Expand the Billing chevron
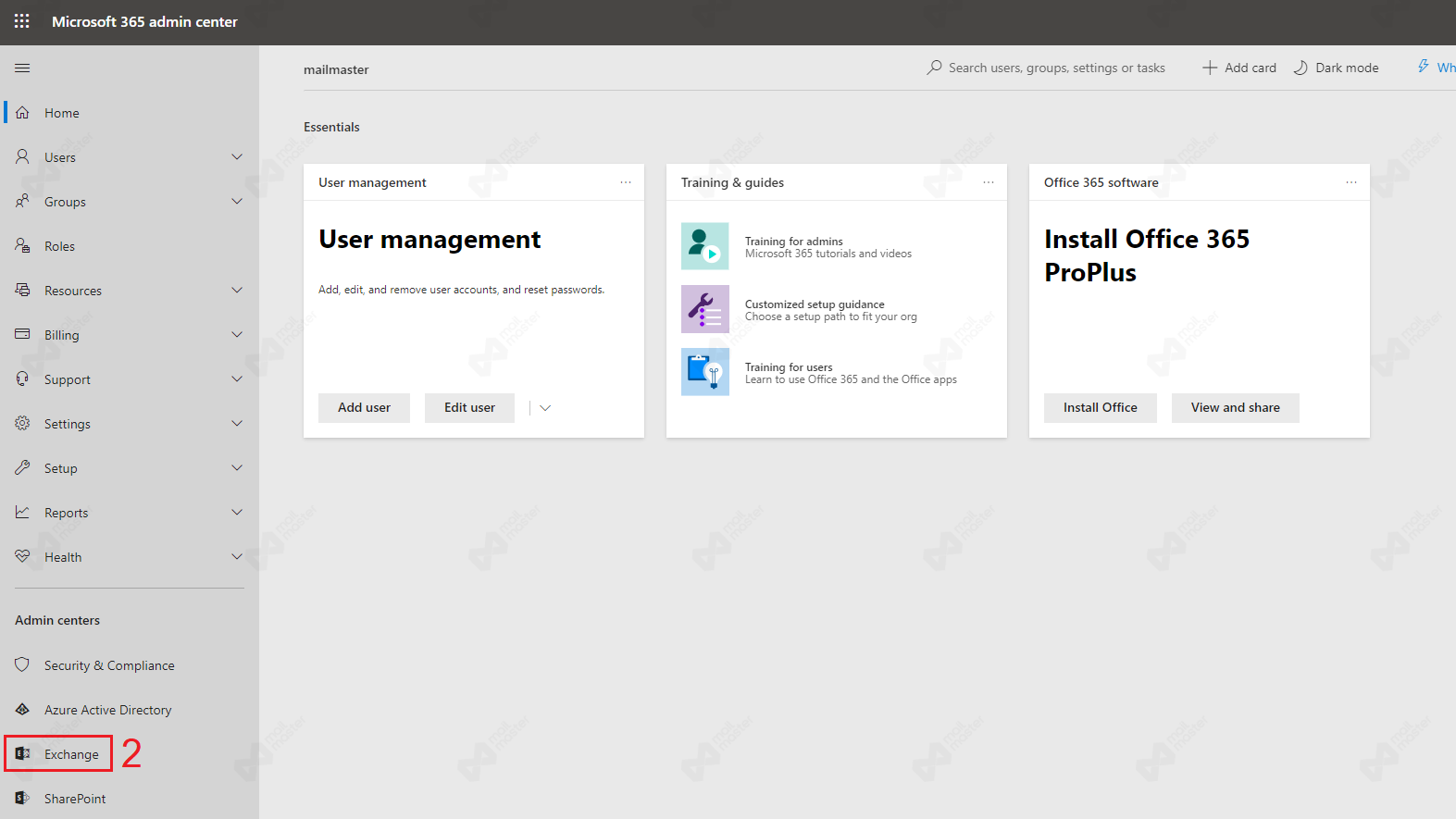 pyautogui.click(x=237, y=334)
